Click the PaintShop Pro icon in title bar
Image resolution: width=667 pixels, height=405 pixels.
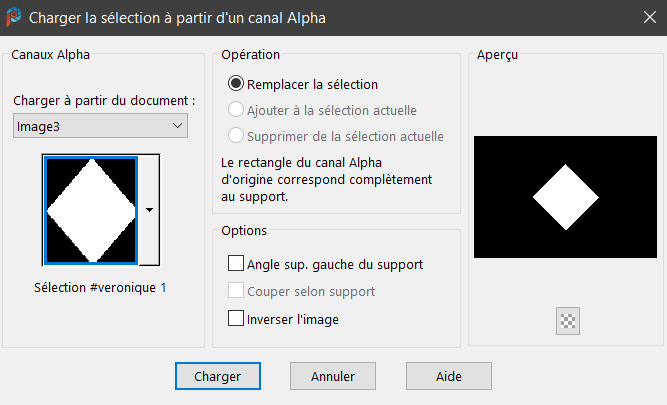[x=14, y=17]
